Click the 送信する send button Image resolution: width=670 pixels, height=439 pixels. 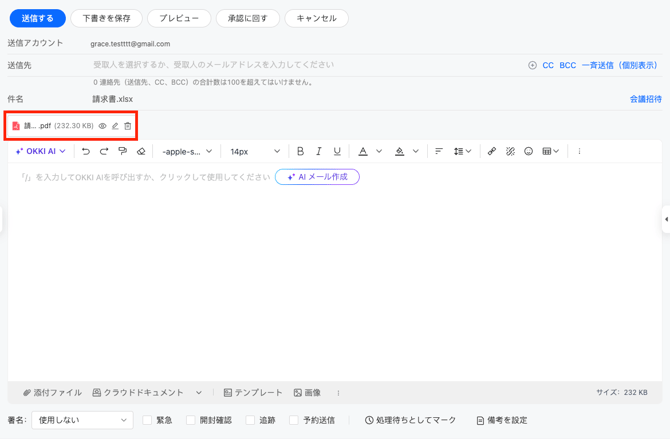[38, 18]
